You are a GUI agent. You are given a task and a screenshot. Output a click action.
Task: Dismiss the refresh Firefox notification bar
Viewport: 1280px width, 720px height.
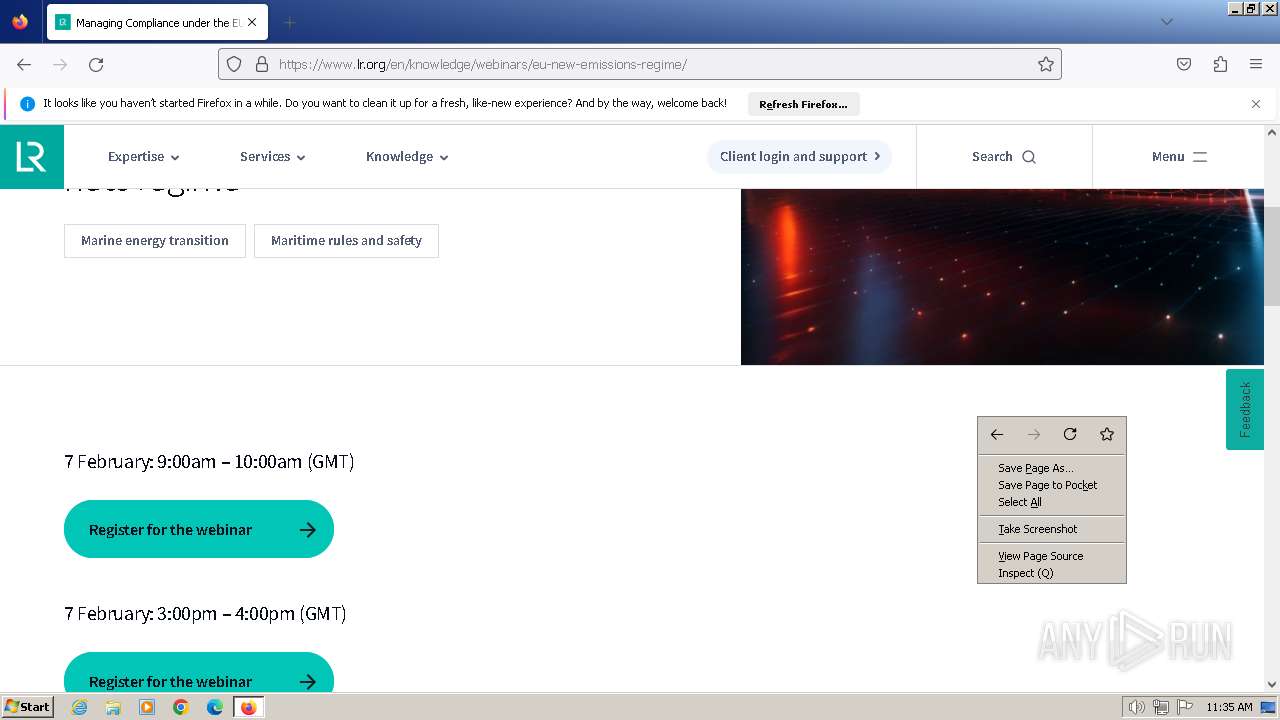[1256, 104]
